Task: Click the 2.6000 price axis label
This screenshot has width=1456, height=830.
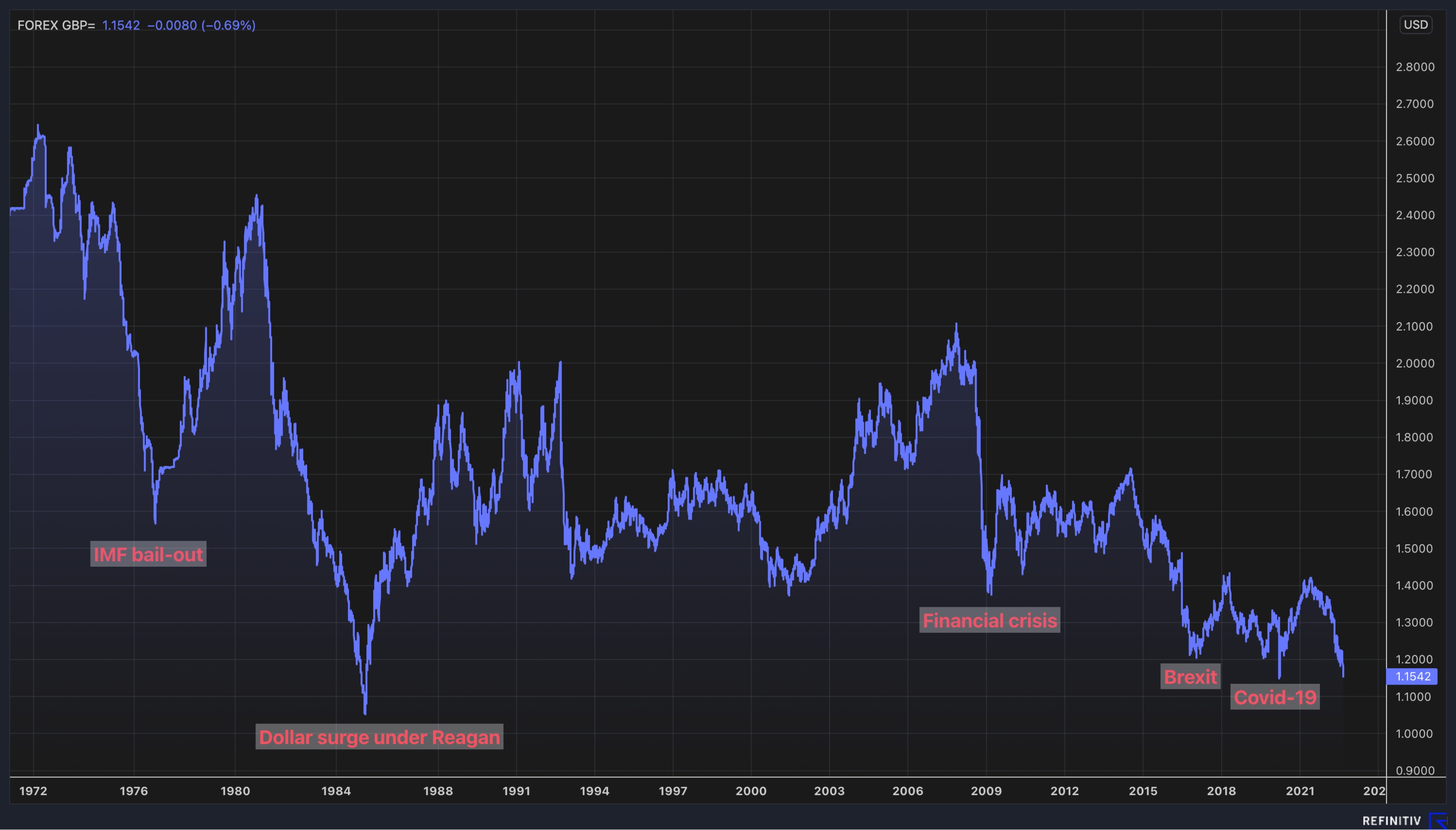Action: 1415,141
